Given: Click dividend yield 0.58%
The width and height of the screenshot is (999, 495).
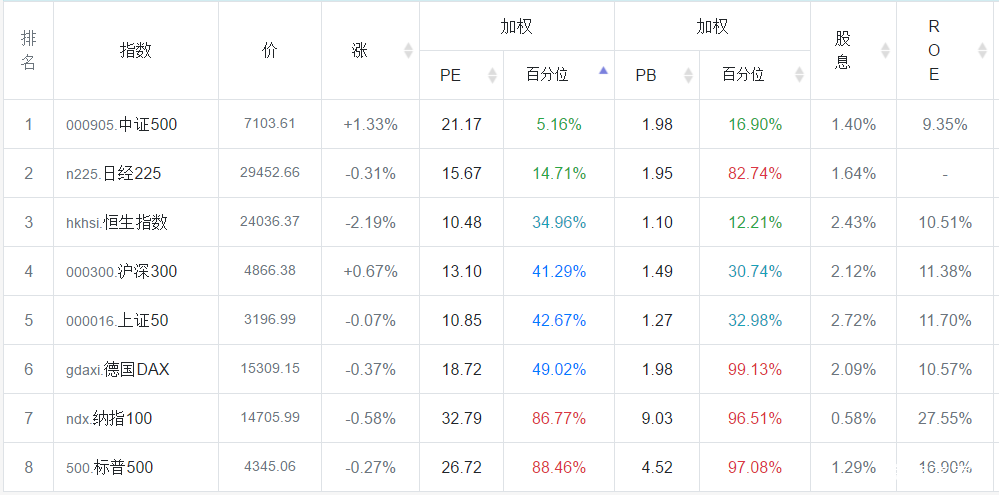Looking at the screenshot, I should pyautogui.click(x=854, y=419).
